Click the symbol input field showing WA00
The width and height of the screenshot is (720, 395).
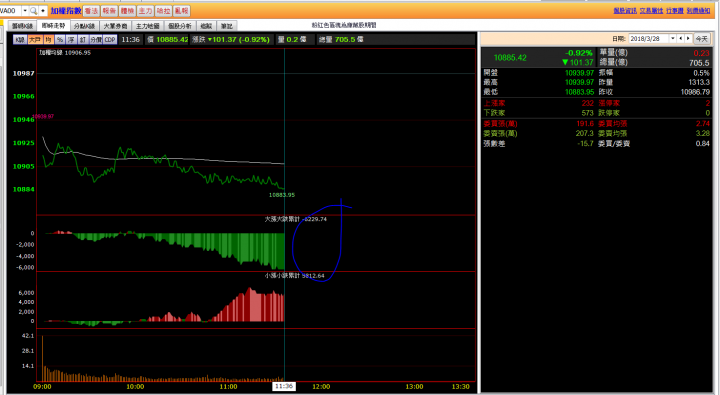10,11
